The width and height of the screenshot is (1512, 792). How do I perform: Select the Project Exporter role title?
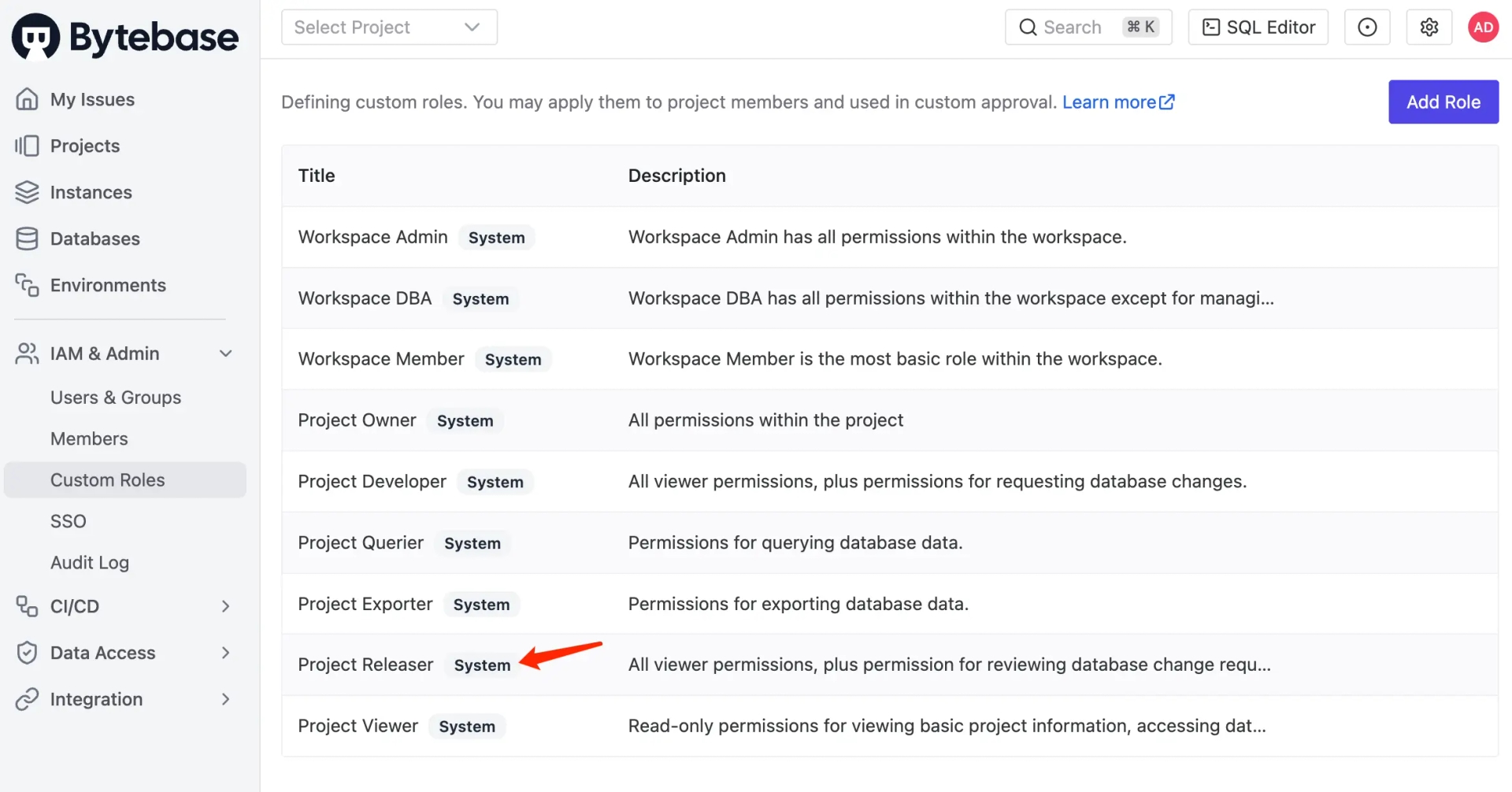365,604
